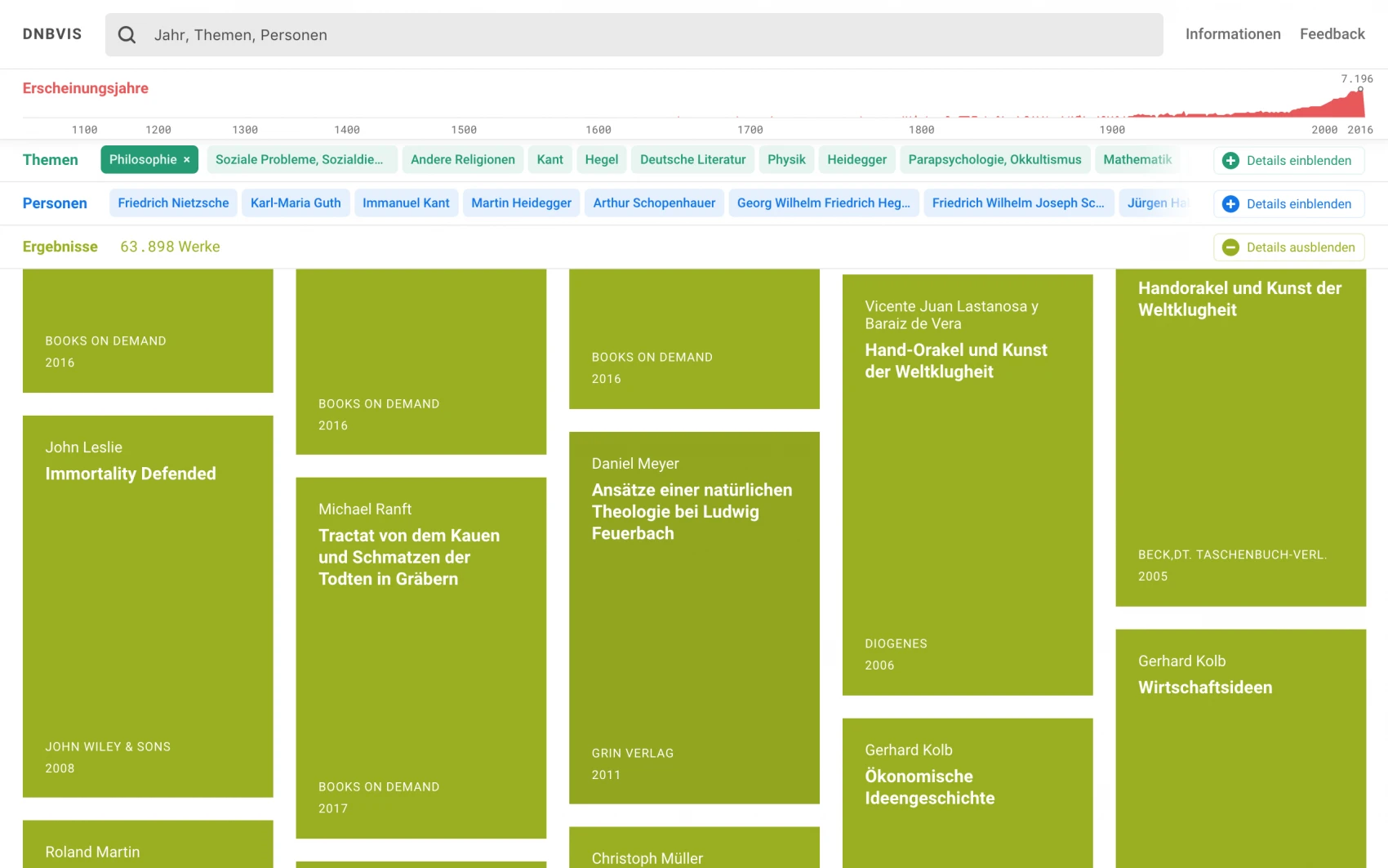Screen dimensions: 1388x868
Task: Select Friedrich Nietzsche person filter
Action: click(173, 203)
